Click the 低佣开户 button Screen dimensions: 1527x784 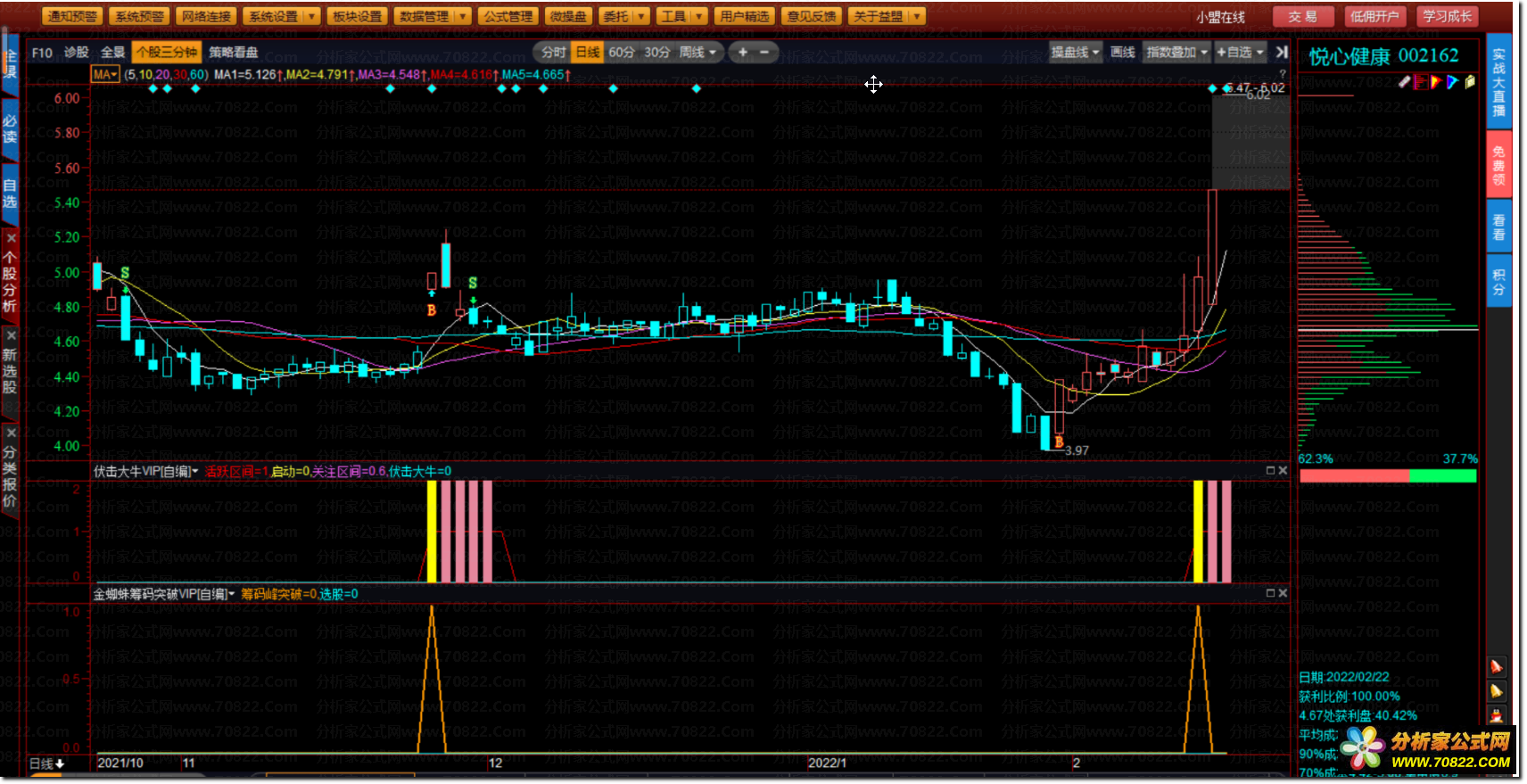point(1374,16)
